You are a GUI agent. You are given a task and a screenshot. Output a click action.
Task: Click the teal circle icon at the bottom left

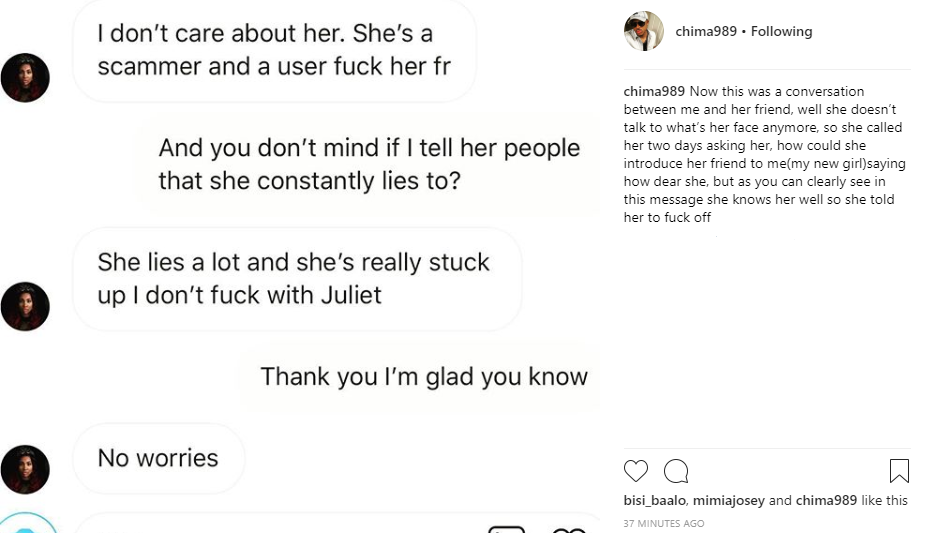click(25, 525)
